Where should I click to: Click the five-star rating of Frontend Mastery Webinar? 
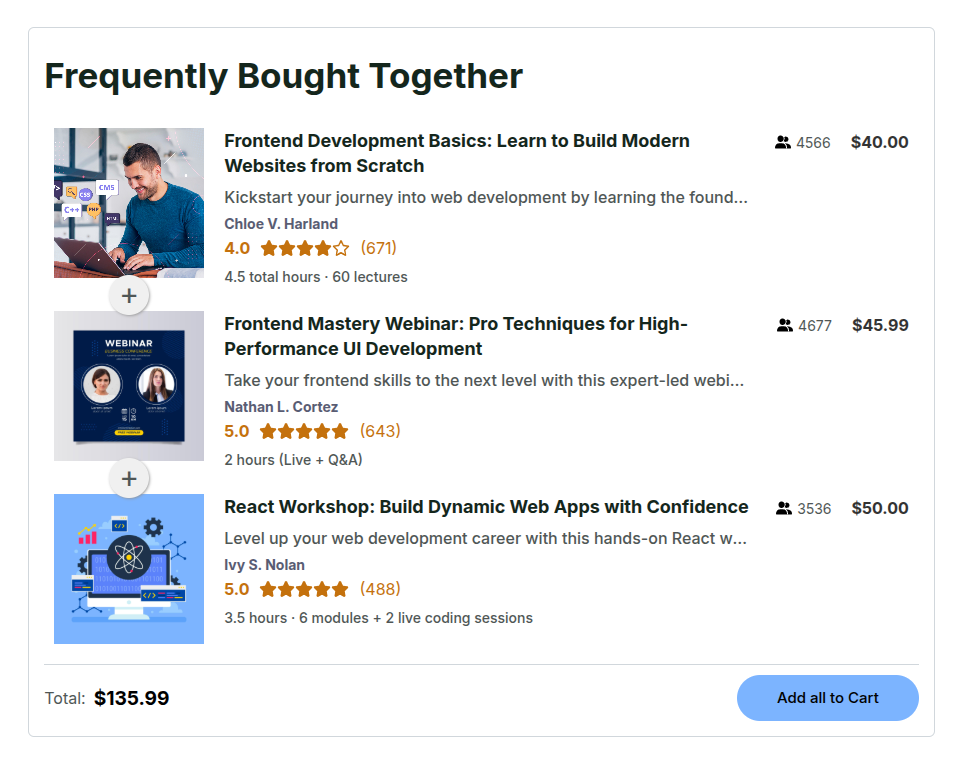pyautogui.click(x=304, y=431)
